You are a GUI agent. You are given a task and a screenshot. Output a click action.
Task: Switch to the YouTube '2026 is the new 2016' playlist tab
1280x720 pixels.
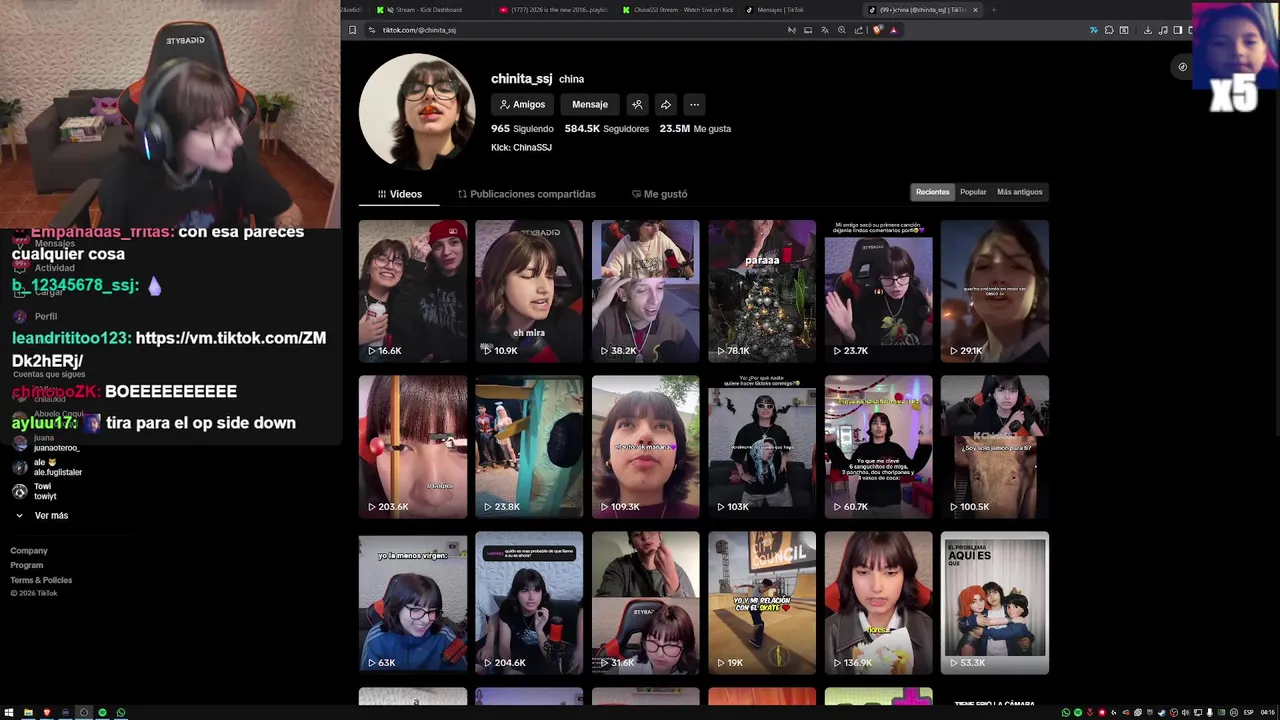point(552,10)
